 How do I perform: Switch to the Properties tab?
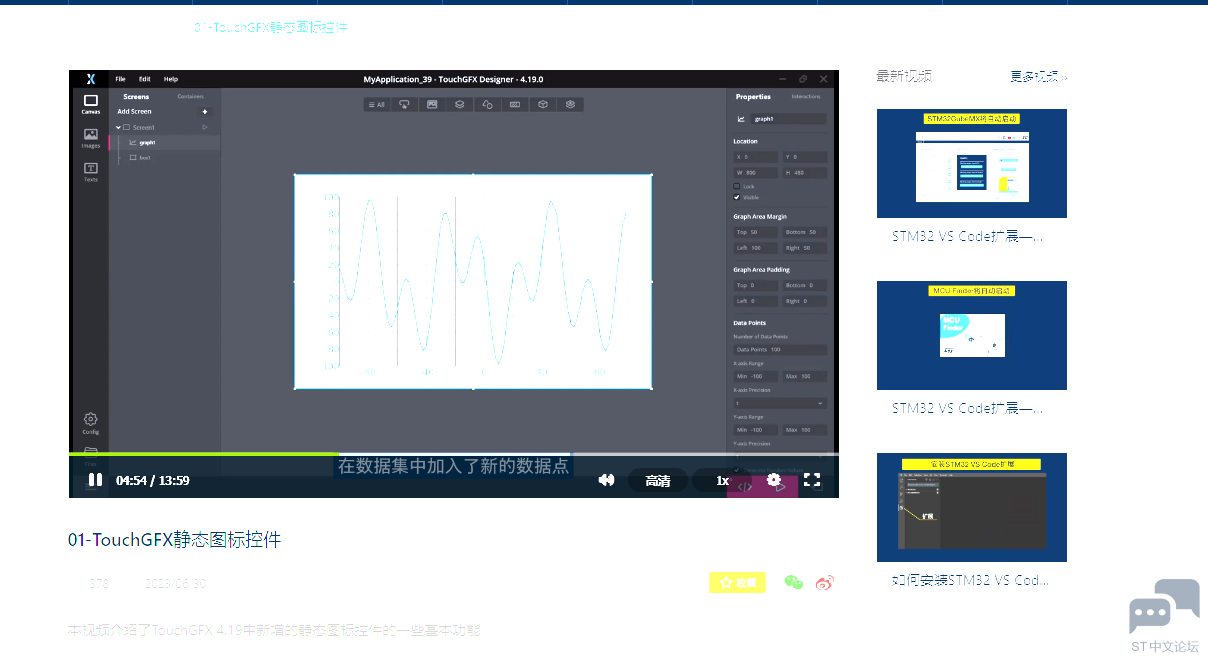(753, 97)
